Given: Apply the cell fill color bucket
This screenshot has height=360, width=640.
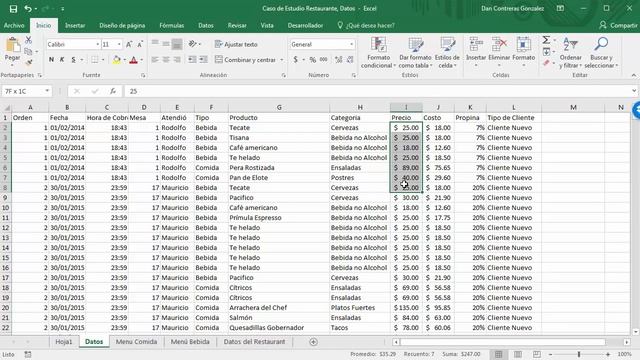Looking at the screenshot, I should tap(117, 60).
